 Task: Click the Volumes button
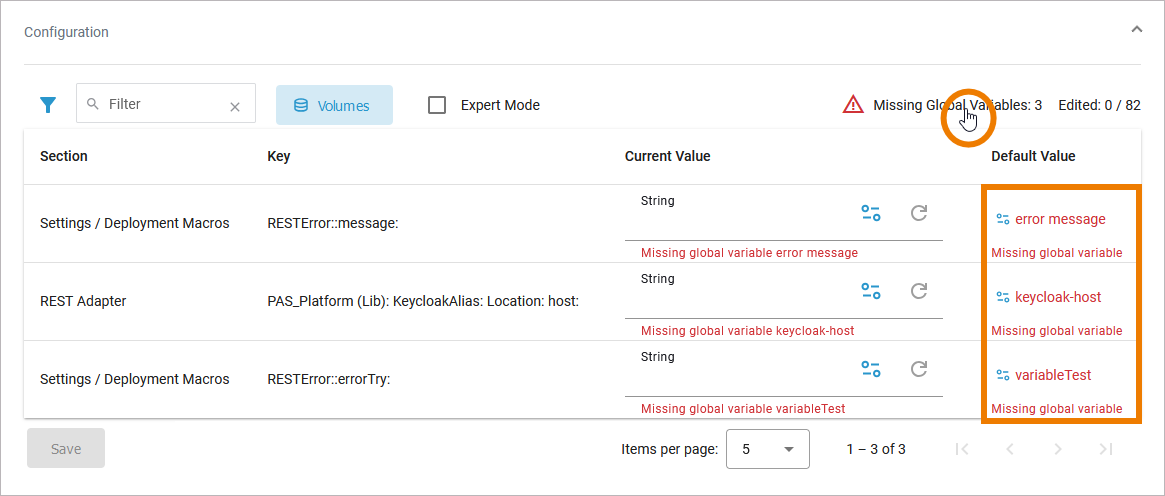pos(334,105)
